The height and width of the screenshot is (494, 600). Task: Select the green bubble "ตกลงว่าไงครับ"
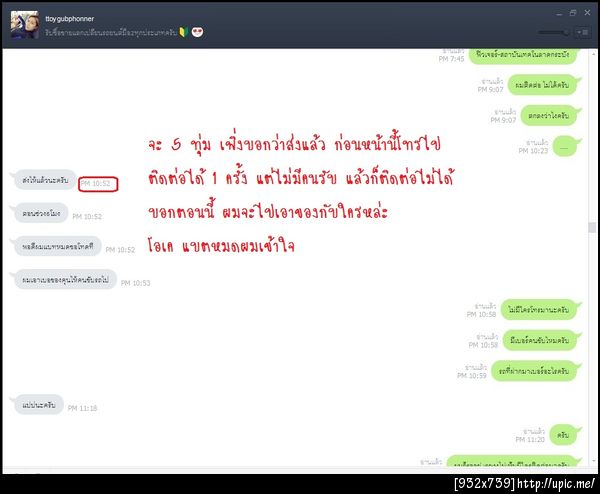pyautogui.click(x=549, y=116)
